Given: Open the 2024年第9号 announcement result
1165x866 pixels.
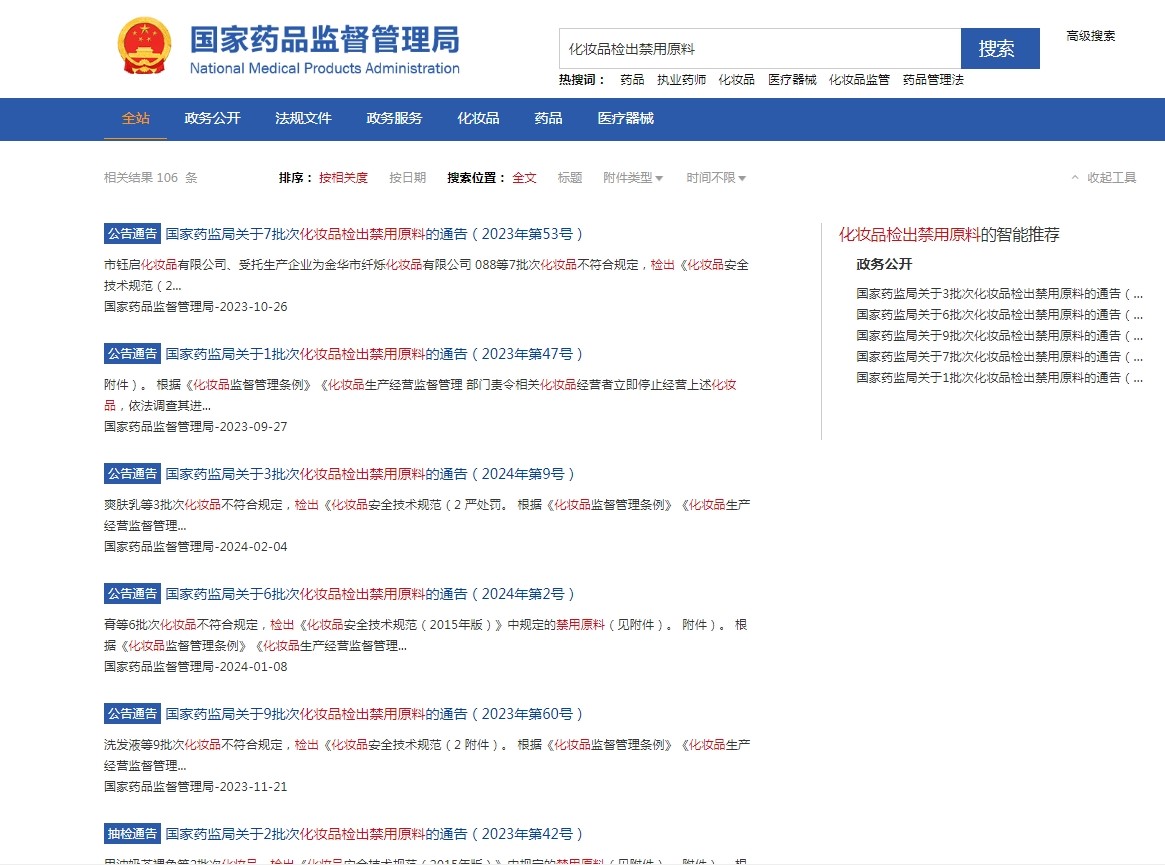Looking at the screenshot, I should [x=370, y=474].
